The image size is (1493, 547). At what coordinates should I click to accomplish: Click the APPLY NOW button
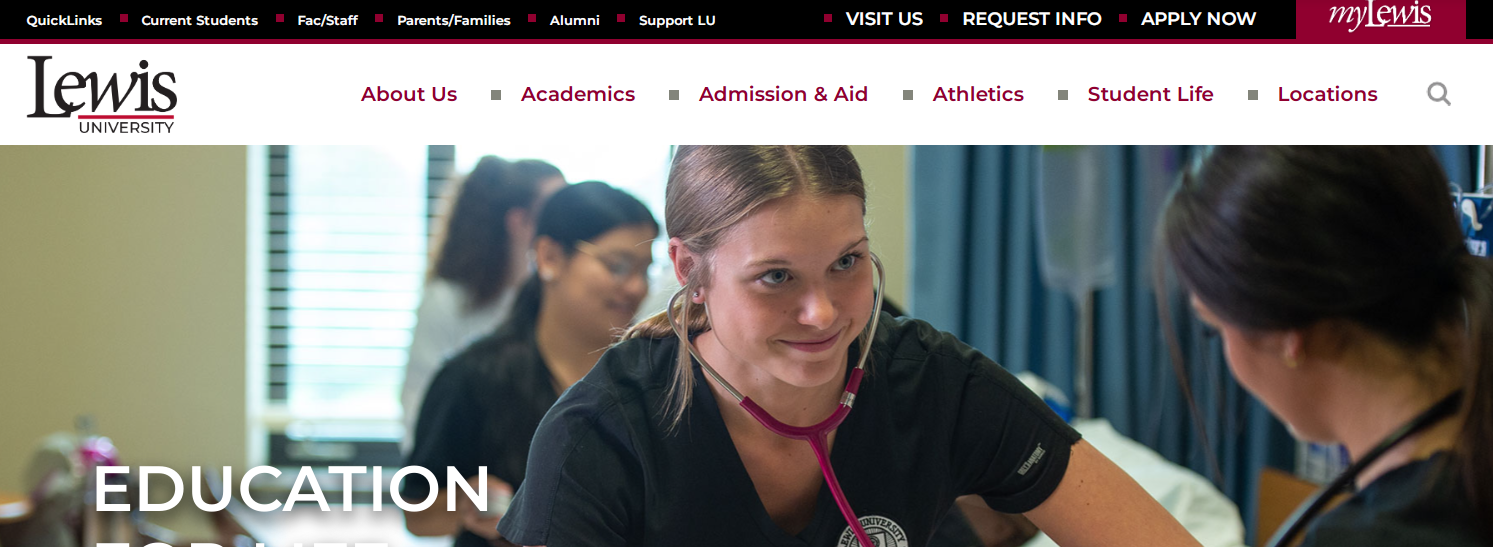pos(1198,19)
